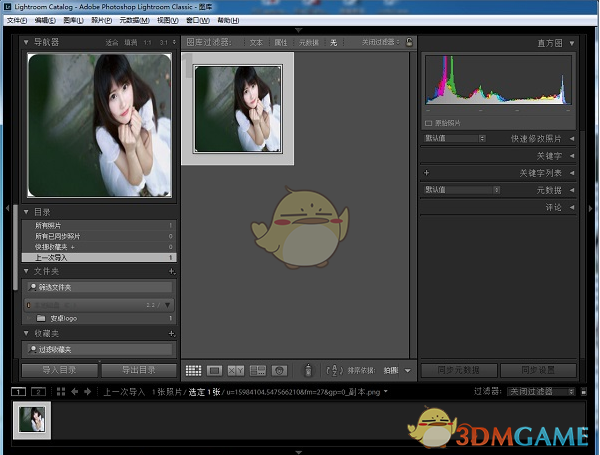Toggle the 原始照片 checkbox under histogram
This screenshot has height=455, width=600.
coord(429,122)
